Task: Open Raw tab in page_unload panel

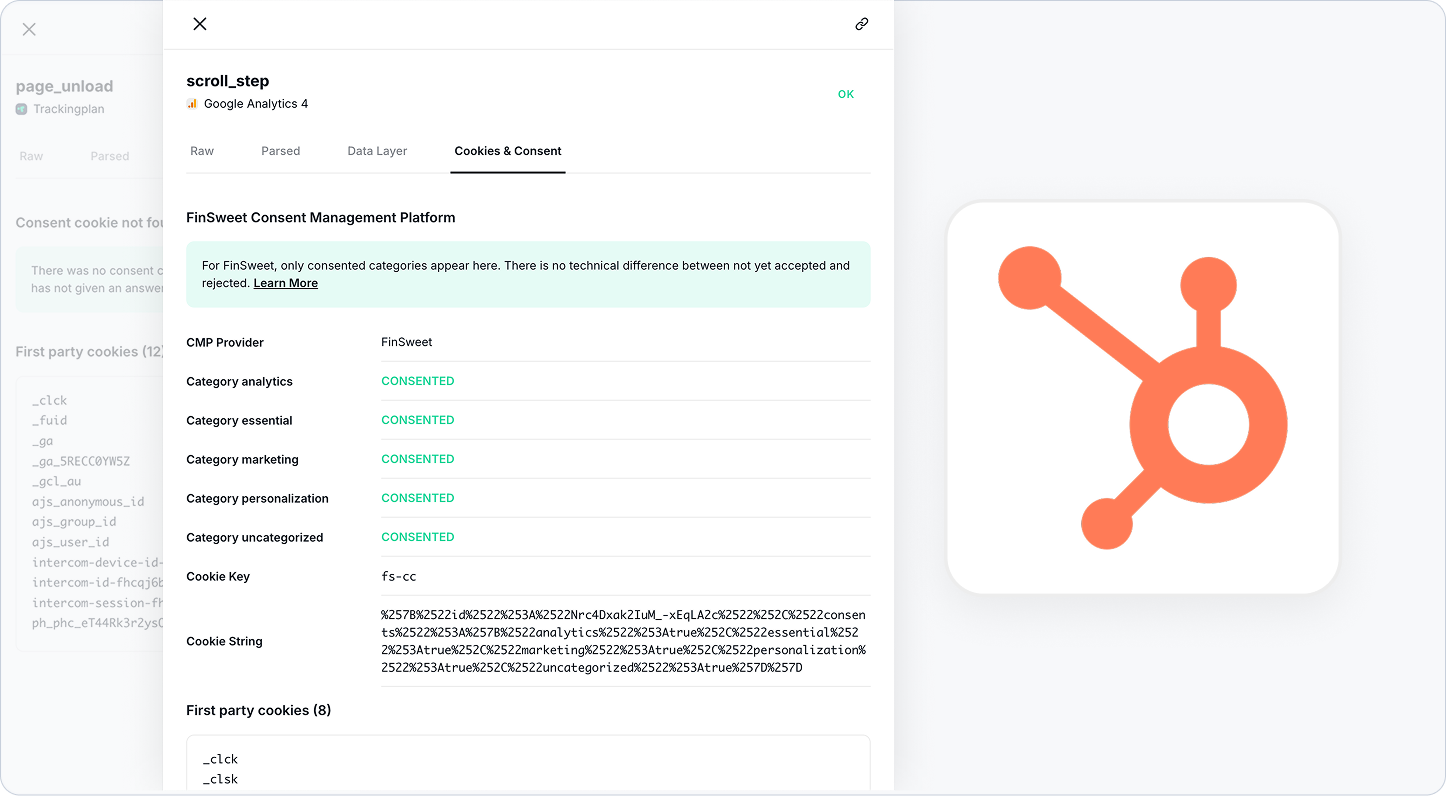Action: click(31, 156)
